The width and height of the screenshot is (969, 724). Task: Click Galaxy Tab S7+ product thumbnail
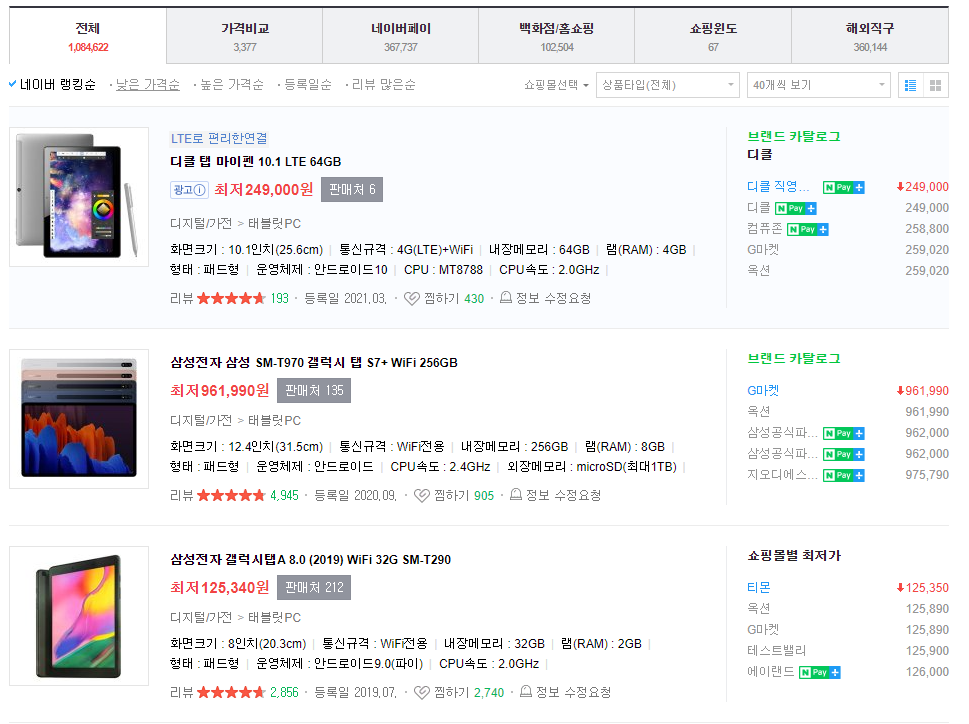79,419
